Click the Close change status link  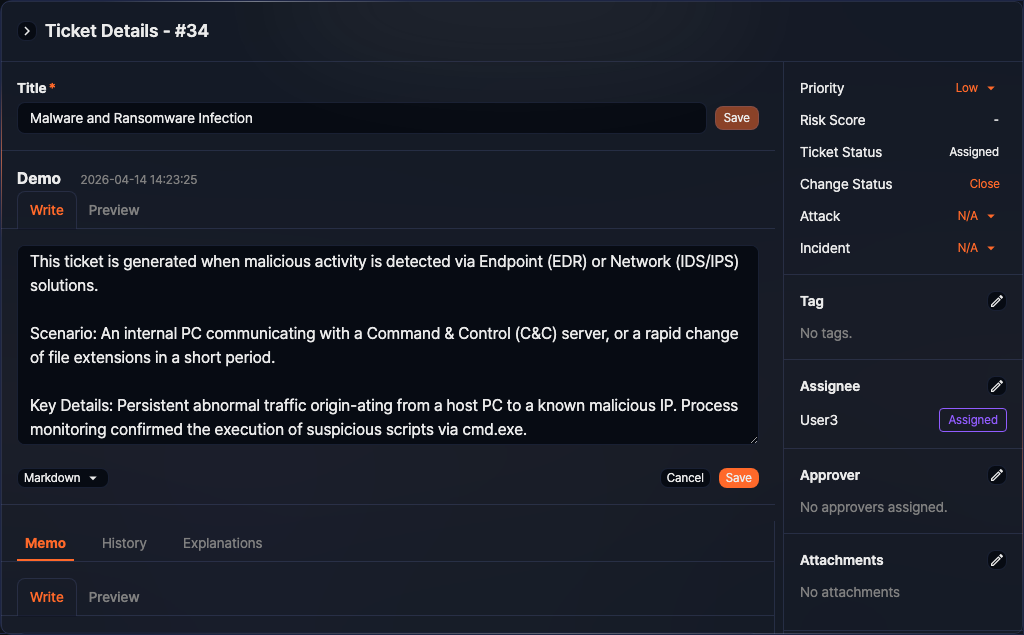tap(984, 184)
